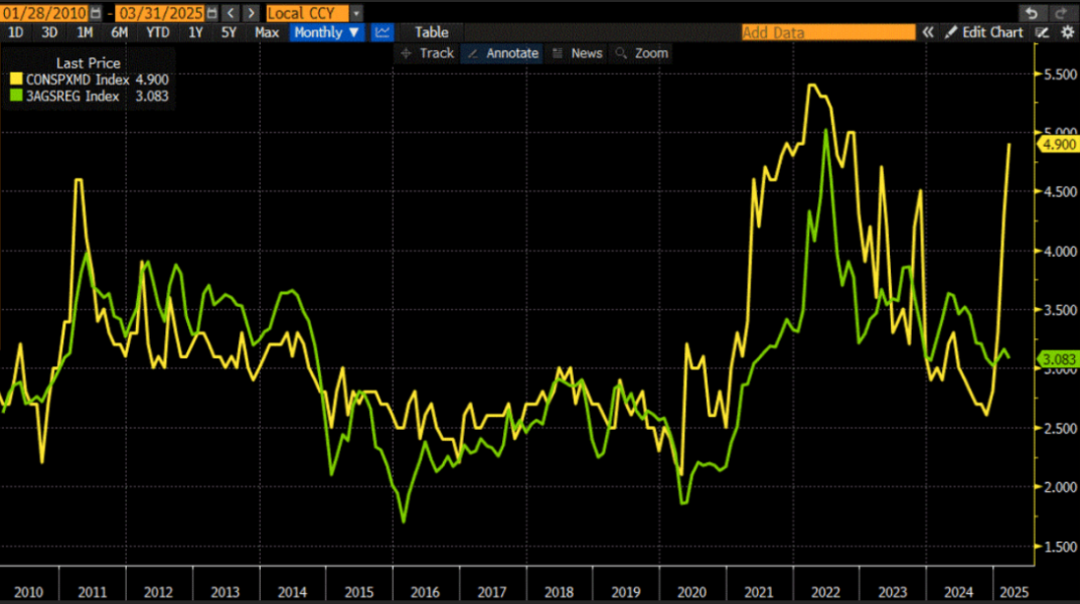Open chart settings gear icon

pos(1067,32)
